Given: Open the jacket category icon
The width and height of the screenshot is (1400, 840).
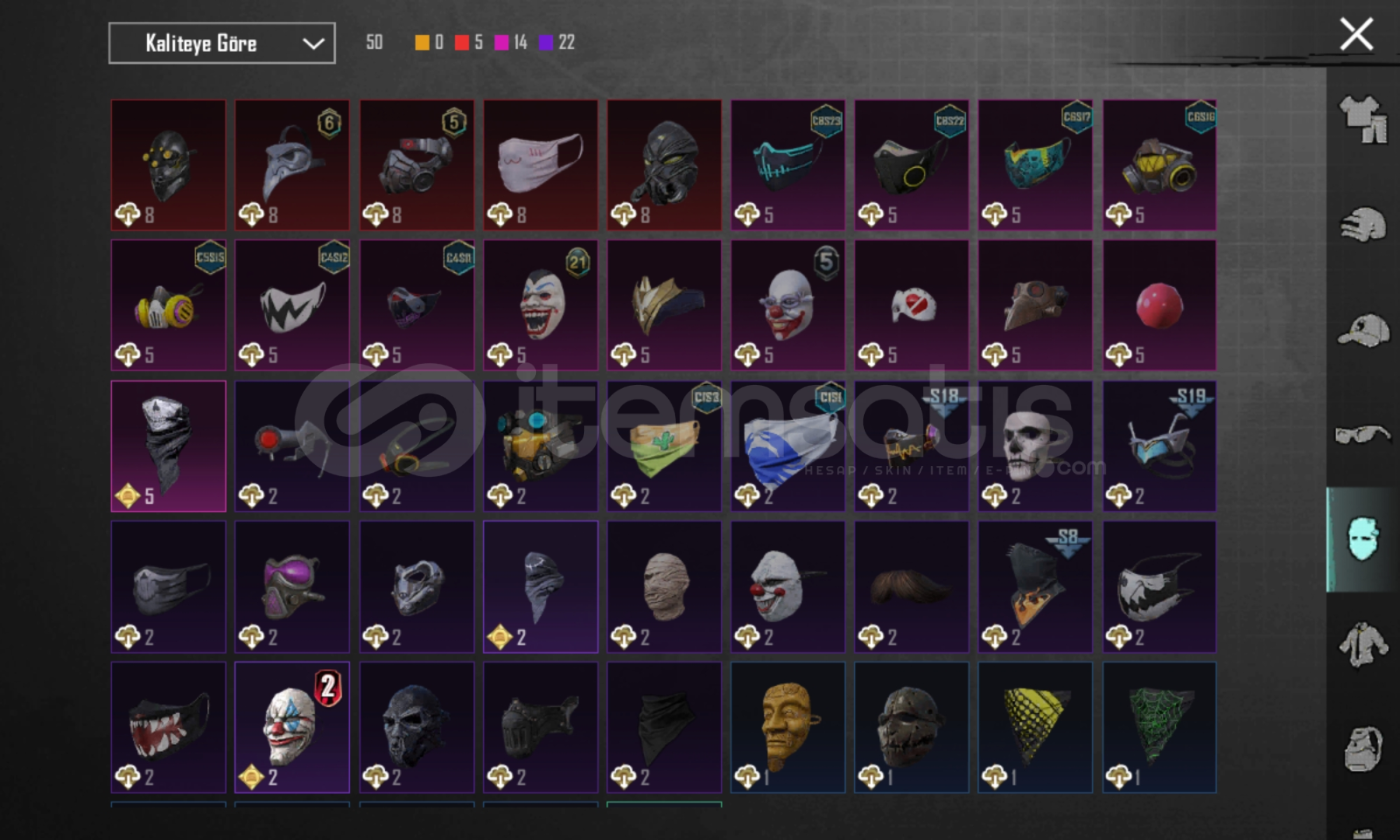Looking at the screenshot, I should pos(1363,644).
